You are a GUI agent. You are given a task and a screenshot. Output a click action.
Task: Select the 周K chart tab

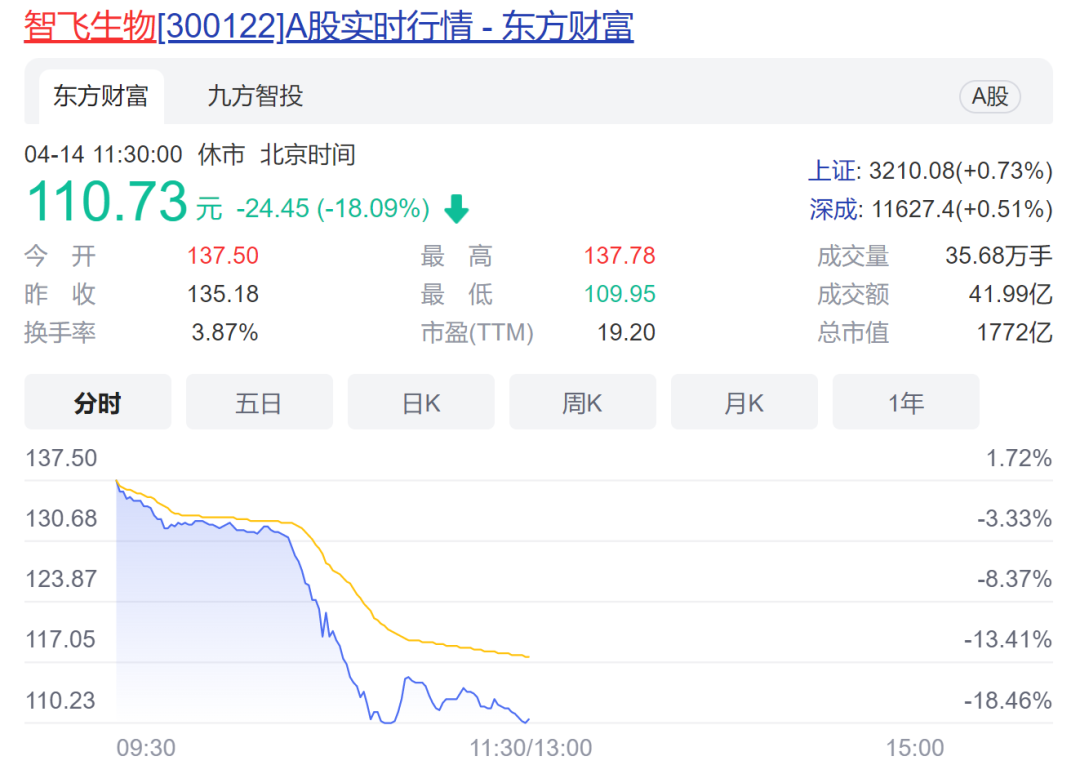coord(583,402)
